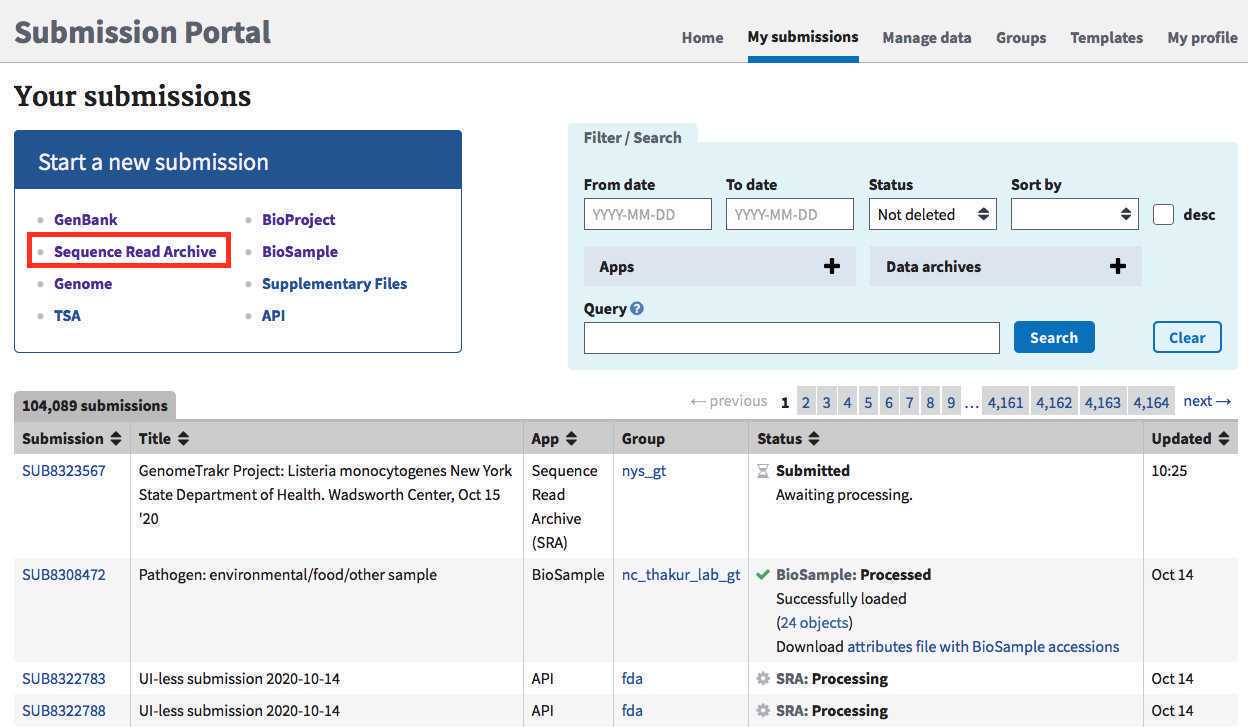The image size is (1248, 727).
Task: Open My profile tab
Action: [1202, 38]
